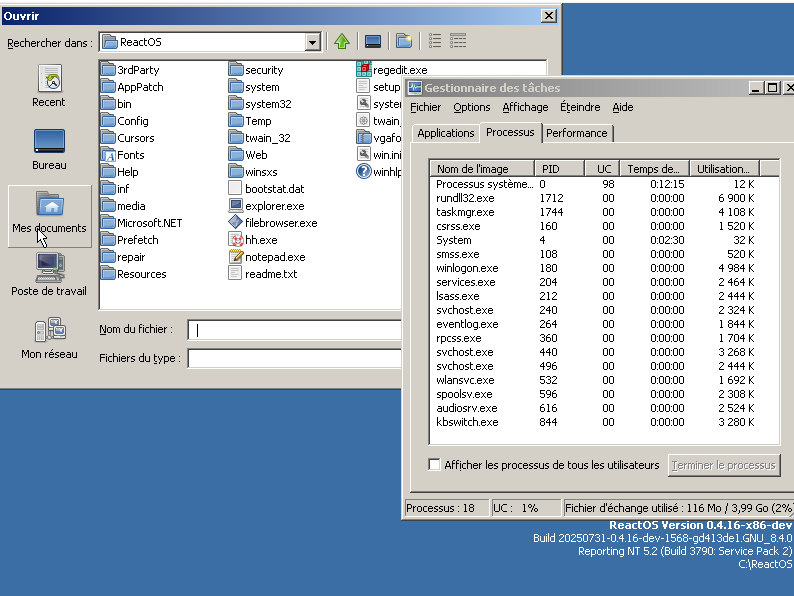The height and width of the screenshot is (596, 794).
Task: Select the Prefetch folder
Action: point(130,240)
